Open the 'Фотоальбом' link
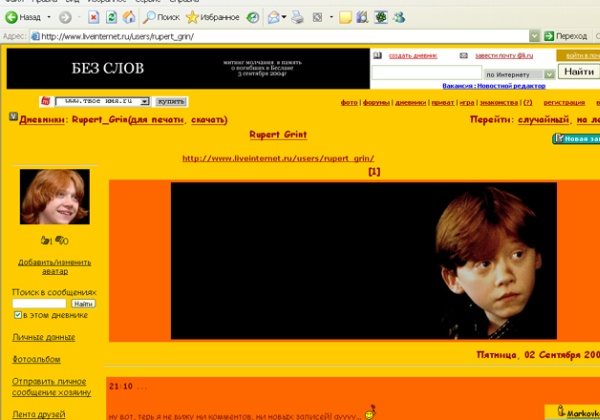 pyautogui.click(x=36, y=360)
